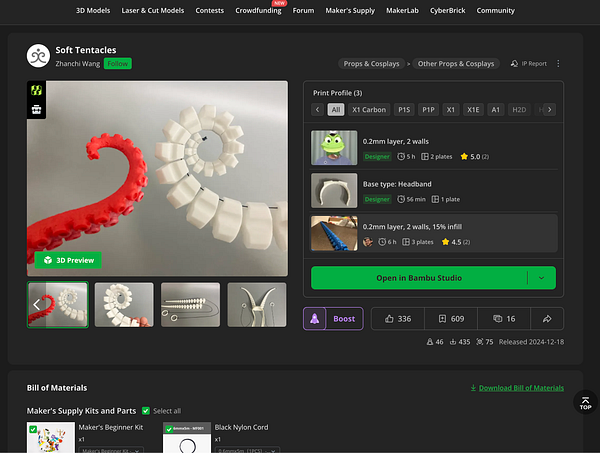Select the tentacle parts with cord thumbnail
This screenshot has width=600, height=453.
pyautogui.click(x=190, y=305)
